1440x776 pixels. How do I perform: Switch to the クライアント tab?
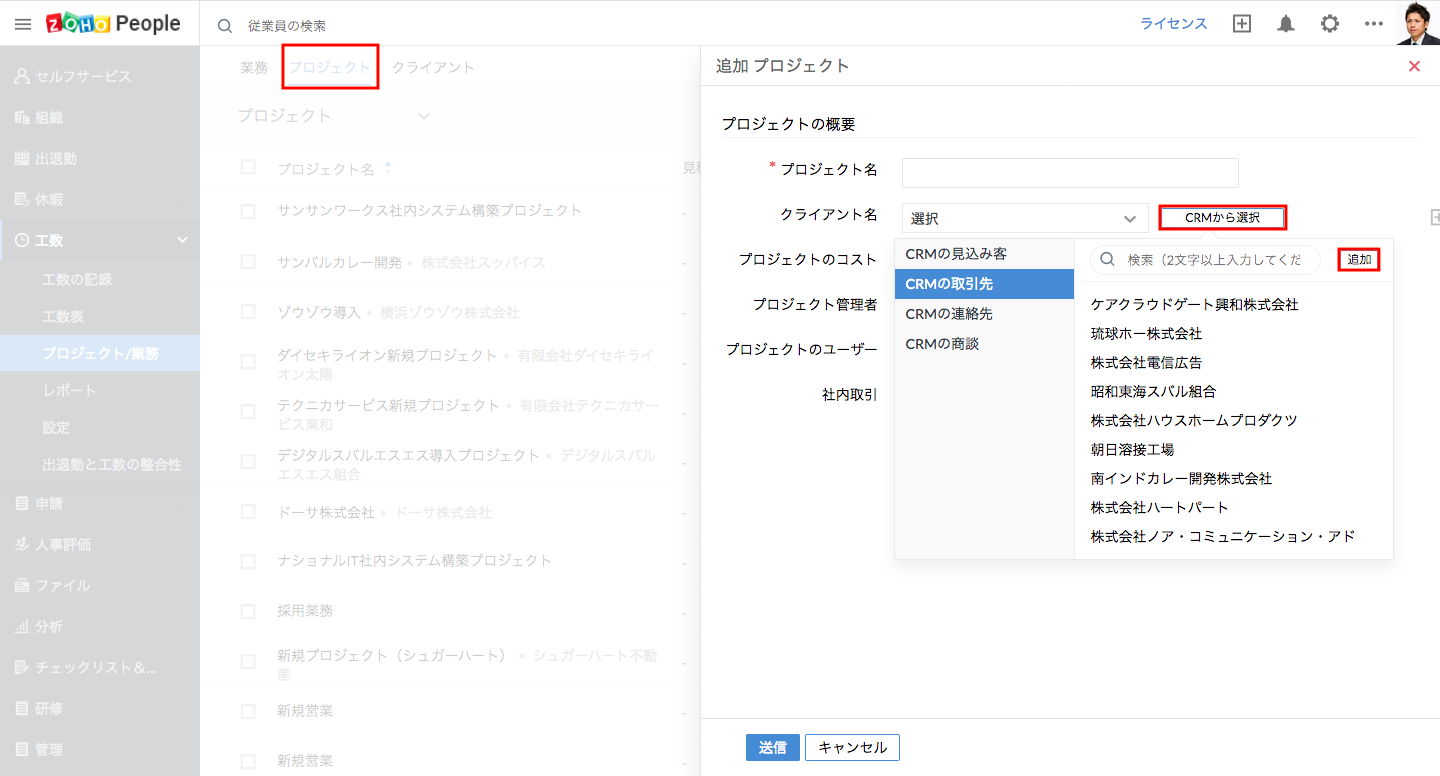pyautogui.click(x=433, y=67)
